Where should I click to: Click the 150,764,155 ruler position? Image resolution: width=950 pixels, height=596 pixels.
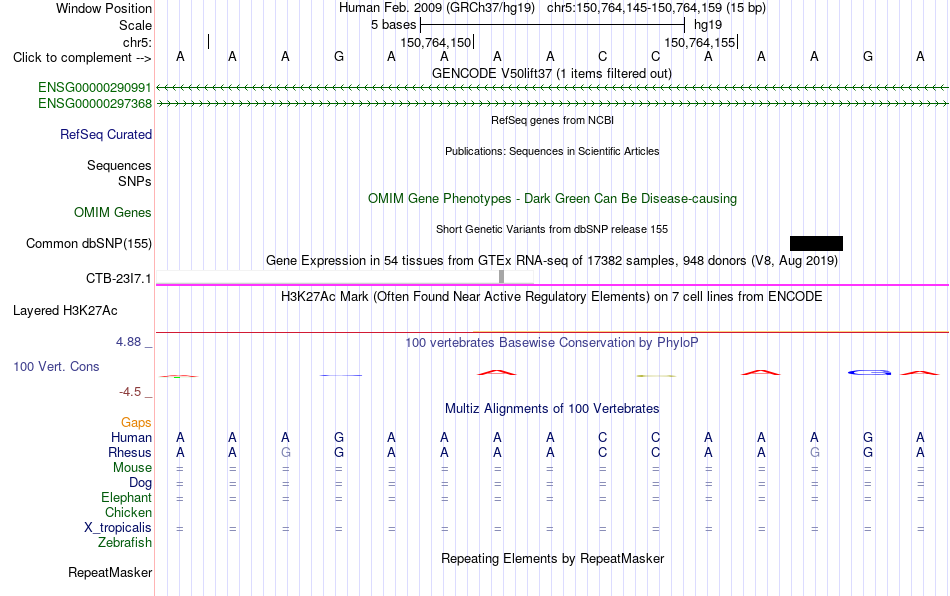point(699,42)
